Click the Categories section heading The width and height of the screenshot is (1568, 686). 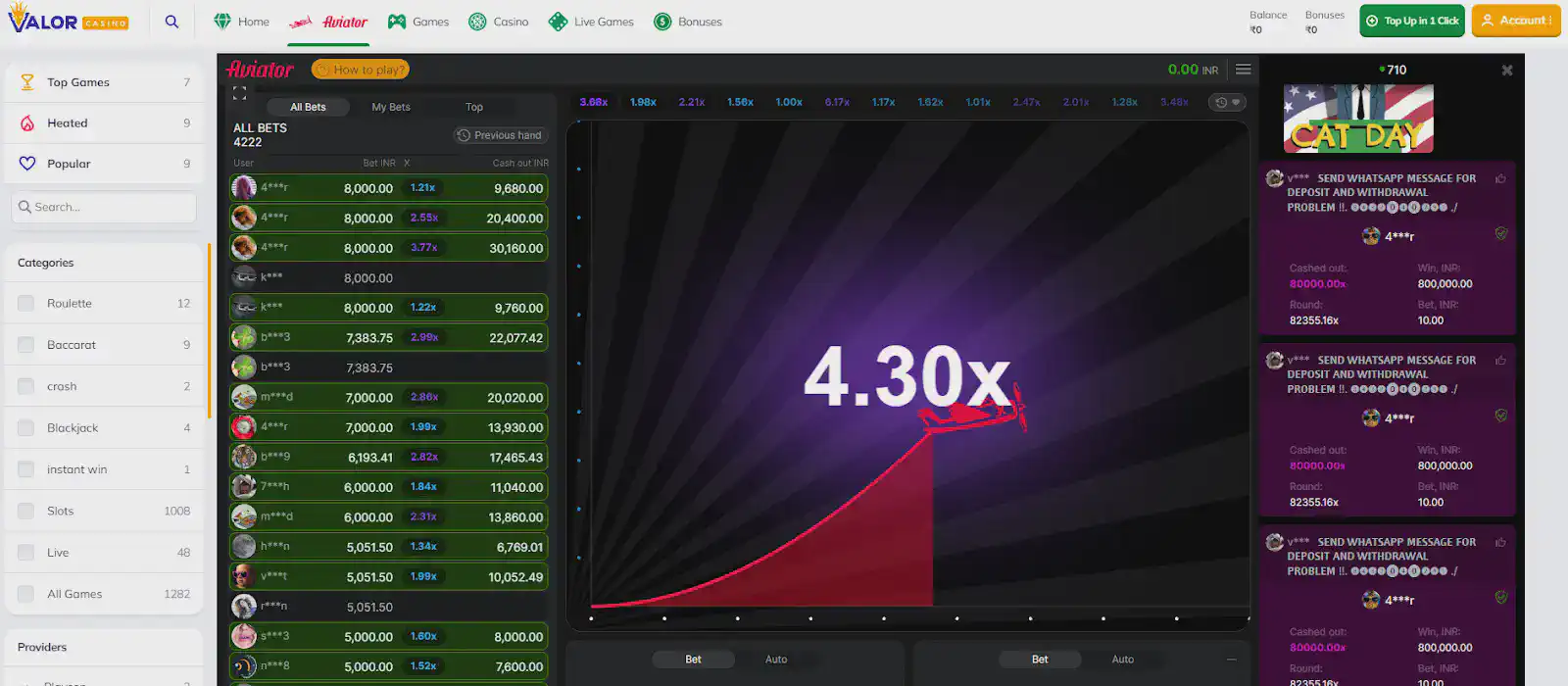tap(46, 263)
